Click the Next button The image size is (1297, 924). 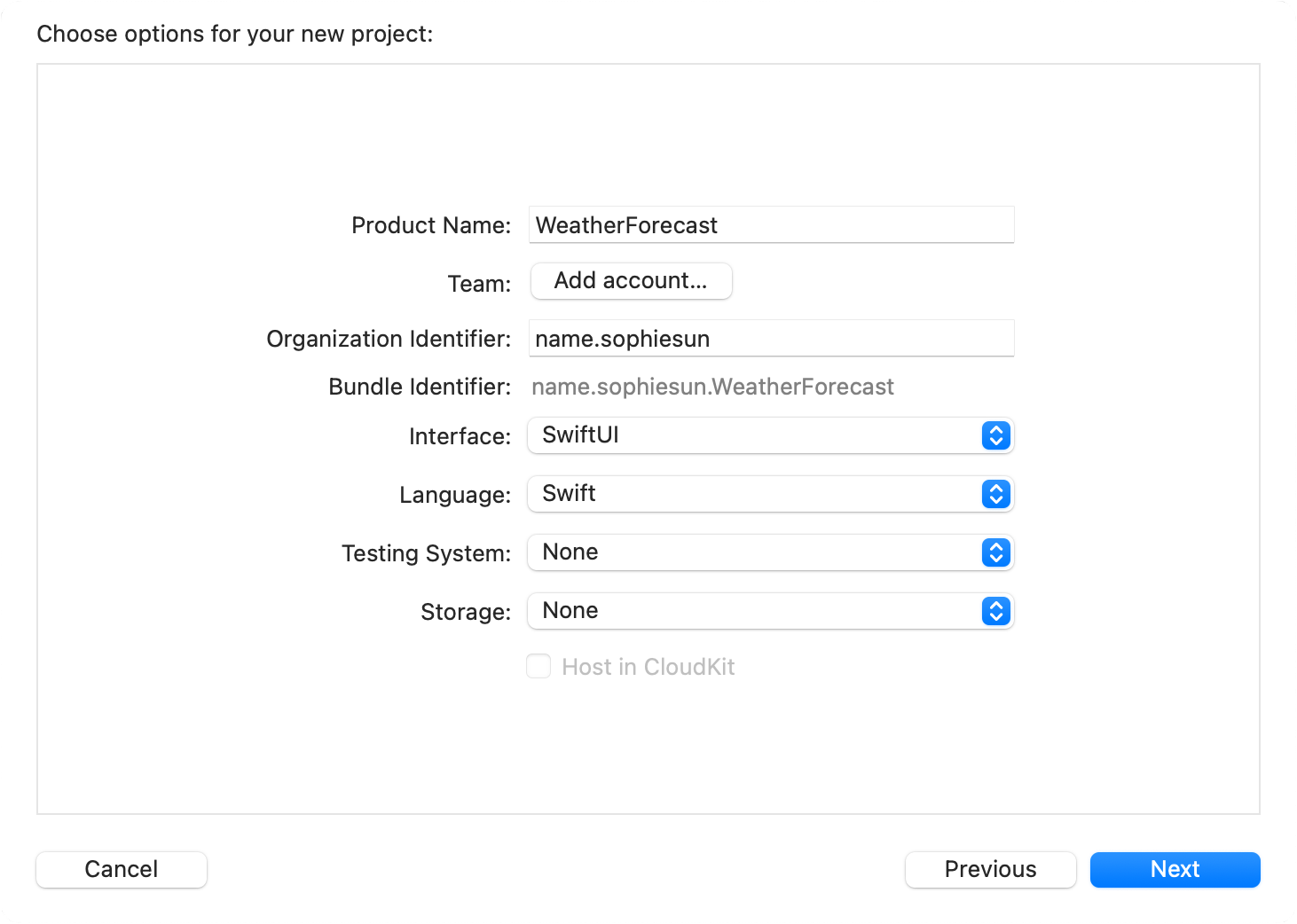click(x=1175, y=869)
